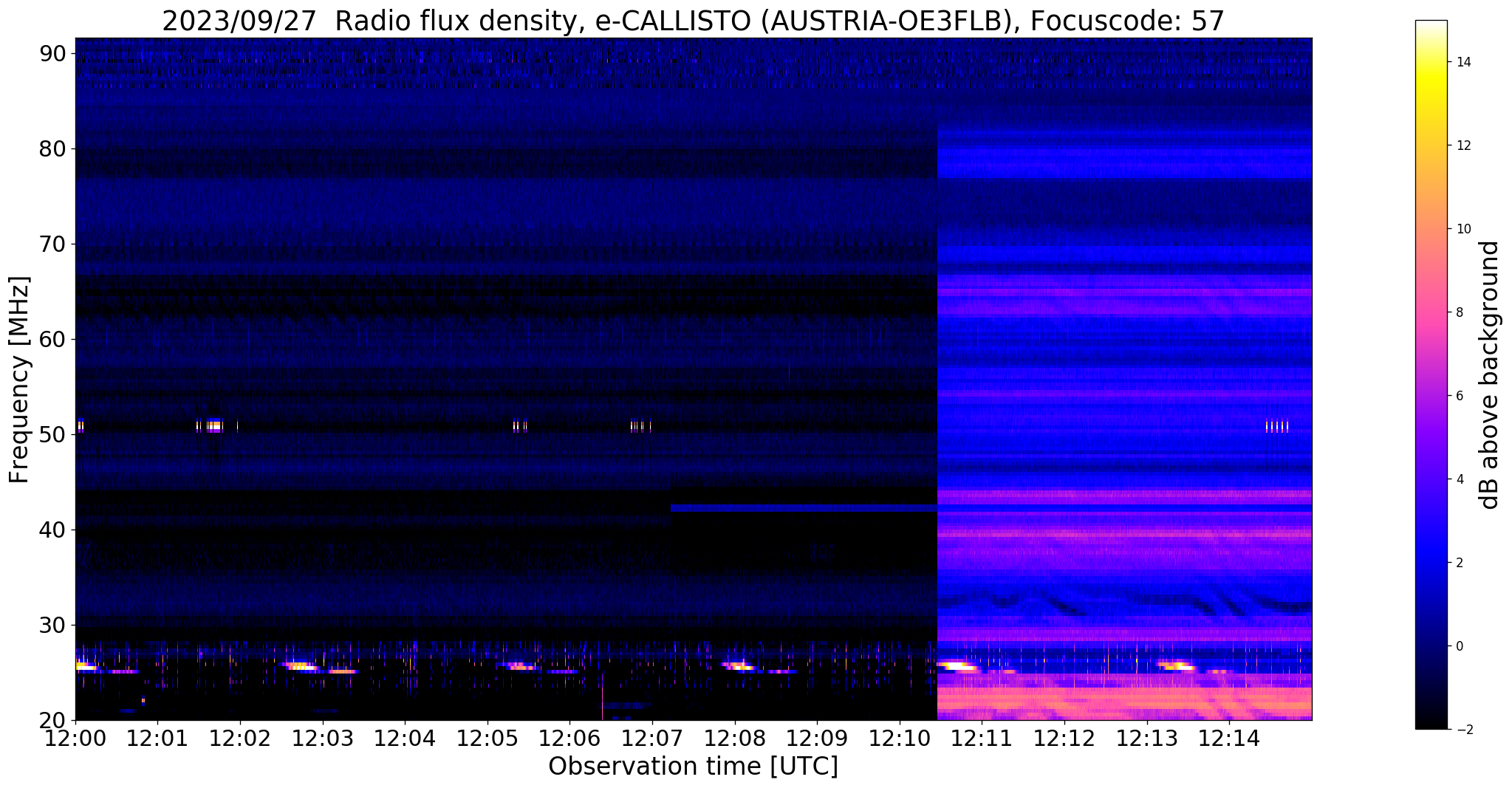
Task: Click the 12:01 time tick label
Action: pos(158,737)
